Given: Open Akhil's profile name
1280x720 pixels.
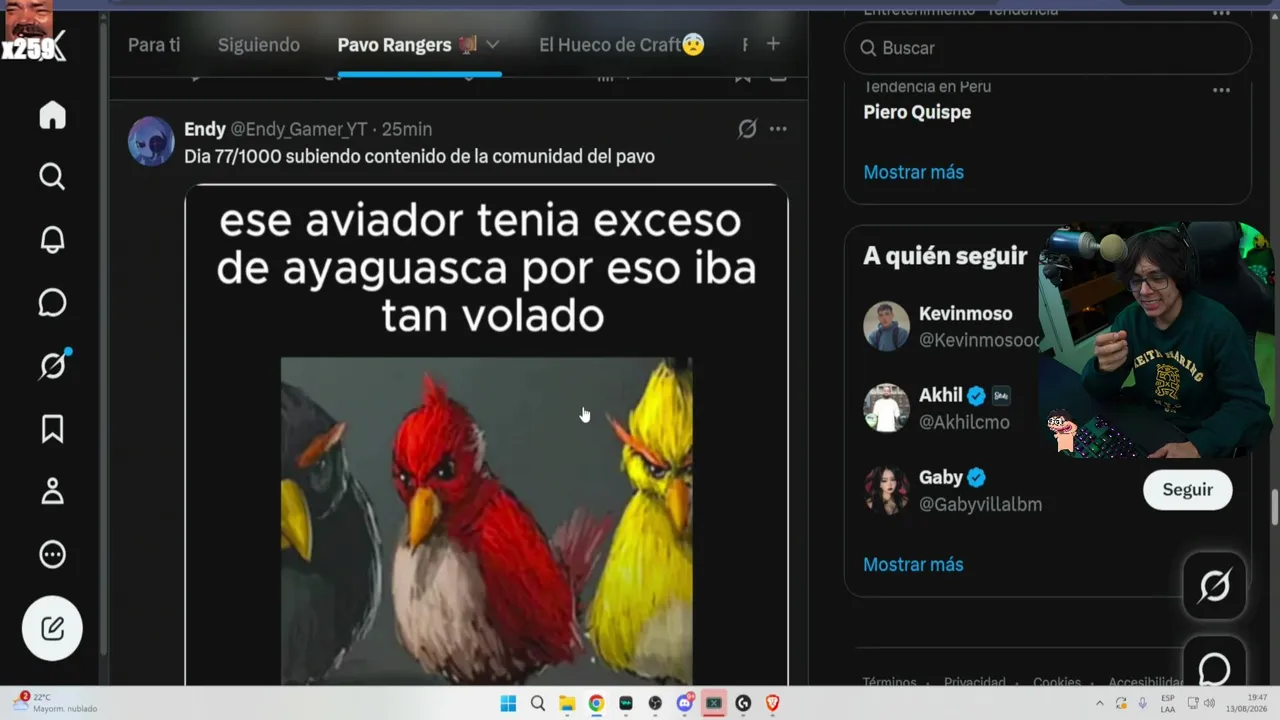Looking at the screenshot, I should tap(940, 395).
